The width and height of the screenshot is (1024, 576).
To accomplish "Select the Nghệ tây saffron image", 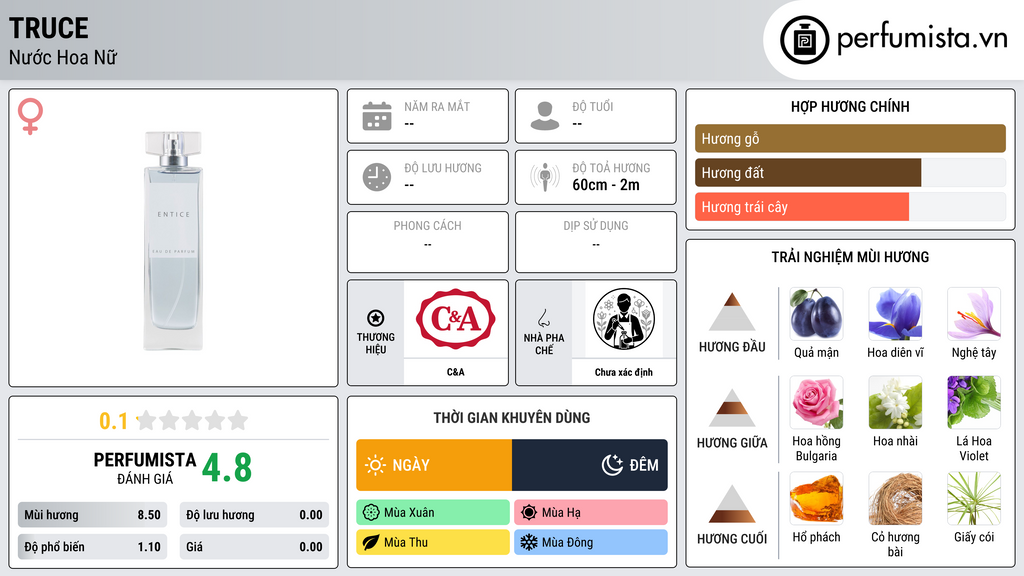I will [x=974, y=313].
